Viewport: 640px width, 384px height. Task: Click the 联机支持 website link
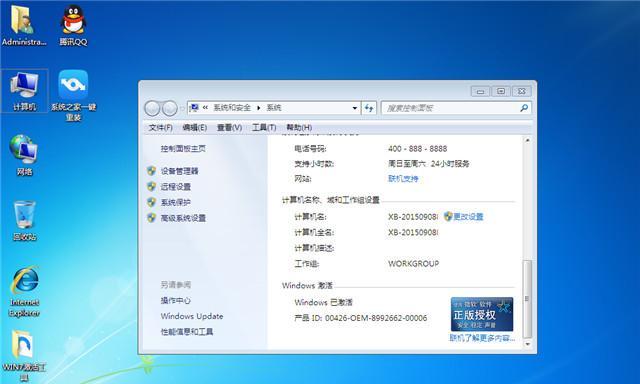[x=403, y=179]
